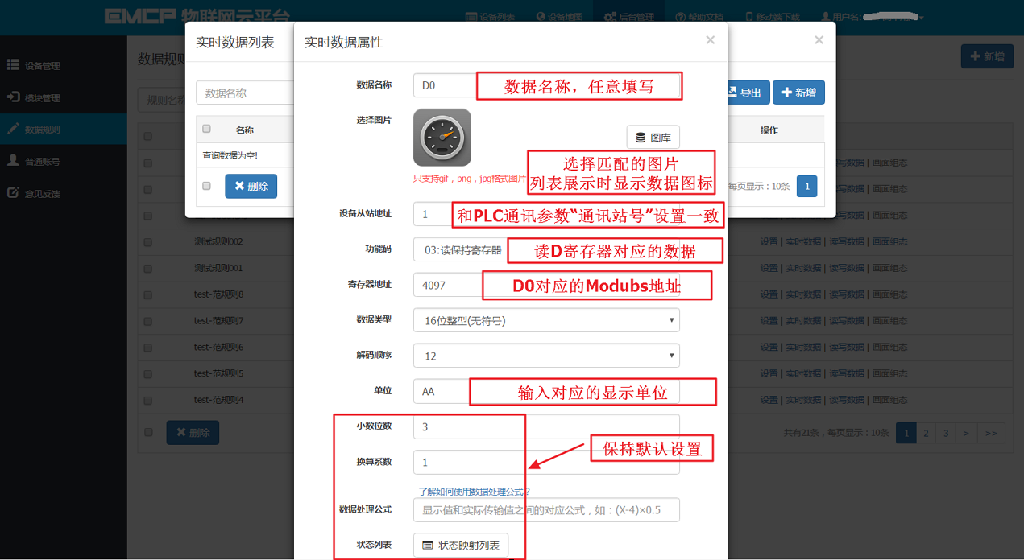This screenshot has width=1024, height=560.
Task: Open 帮助文档 in the top navigation
Action: (x=699, y=17)
